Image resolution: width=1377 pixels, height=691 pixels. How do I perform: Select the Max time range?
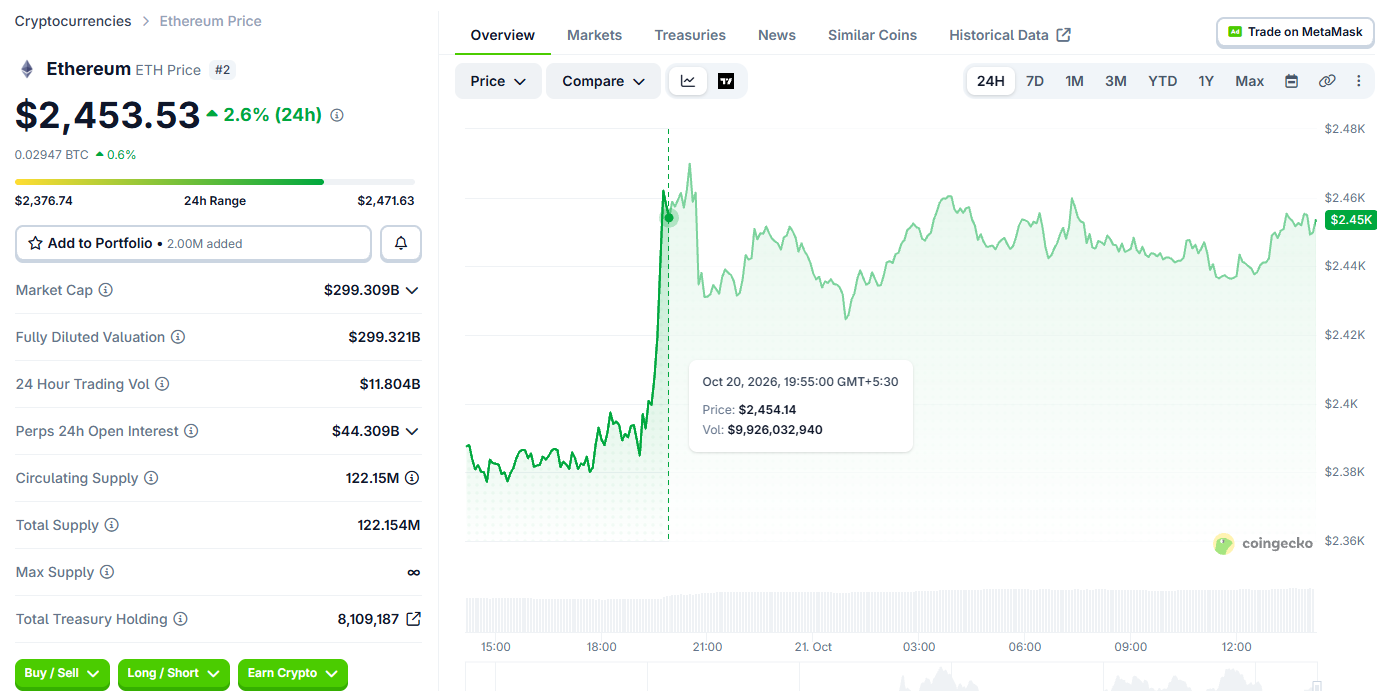pyautogui.click(x=1250, y=81)
